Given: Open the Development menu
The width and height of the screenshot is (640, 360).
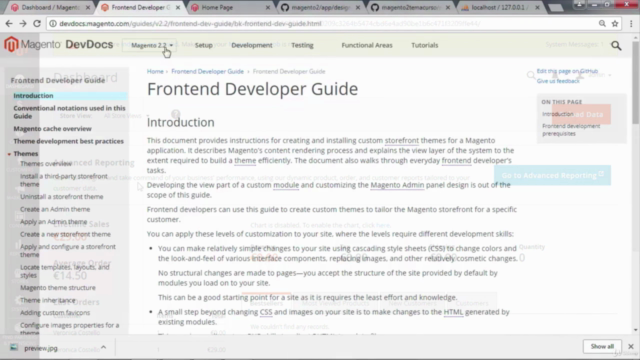Looking at the screenshot, I should click(252, 45).
